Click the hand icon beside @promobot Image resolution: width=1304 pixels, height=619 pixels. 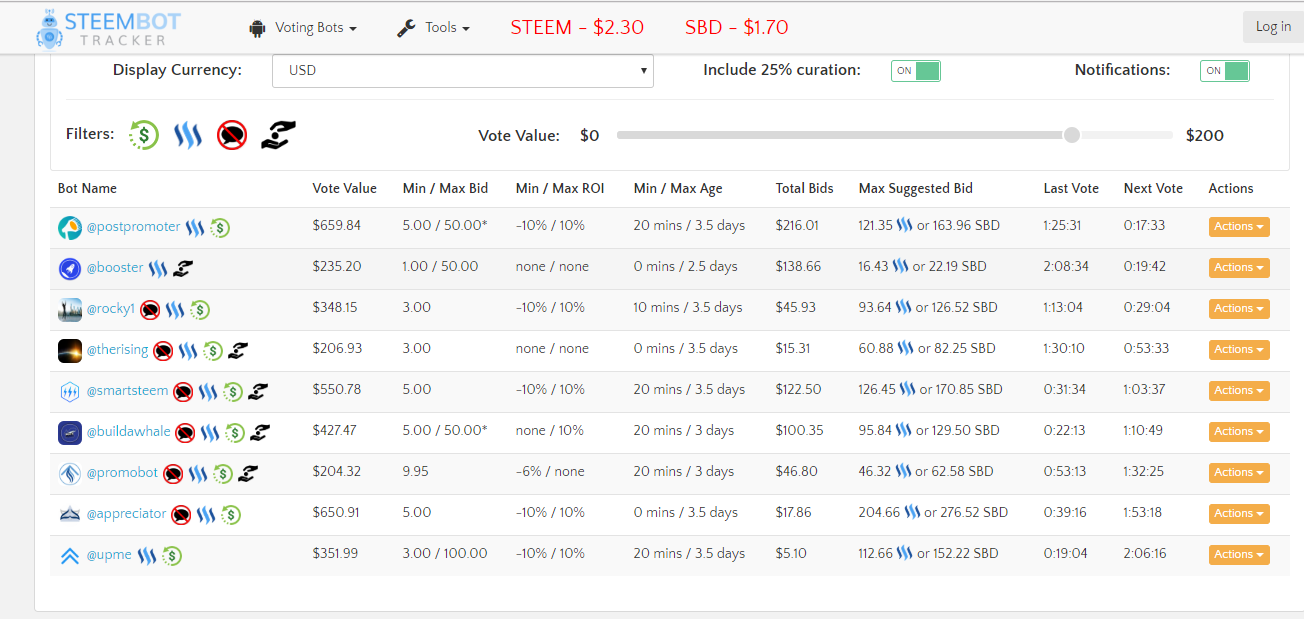(x=248, y=473)
